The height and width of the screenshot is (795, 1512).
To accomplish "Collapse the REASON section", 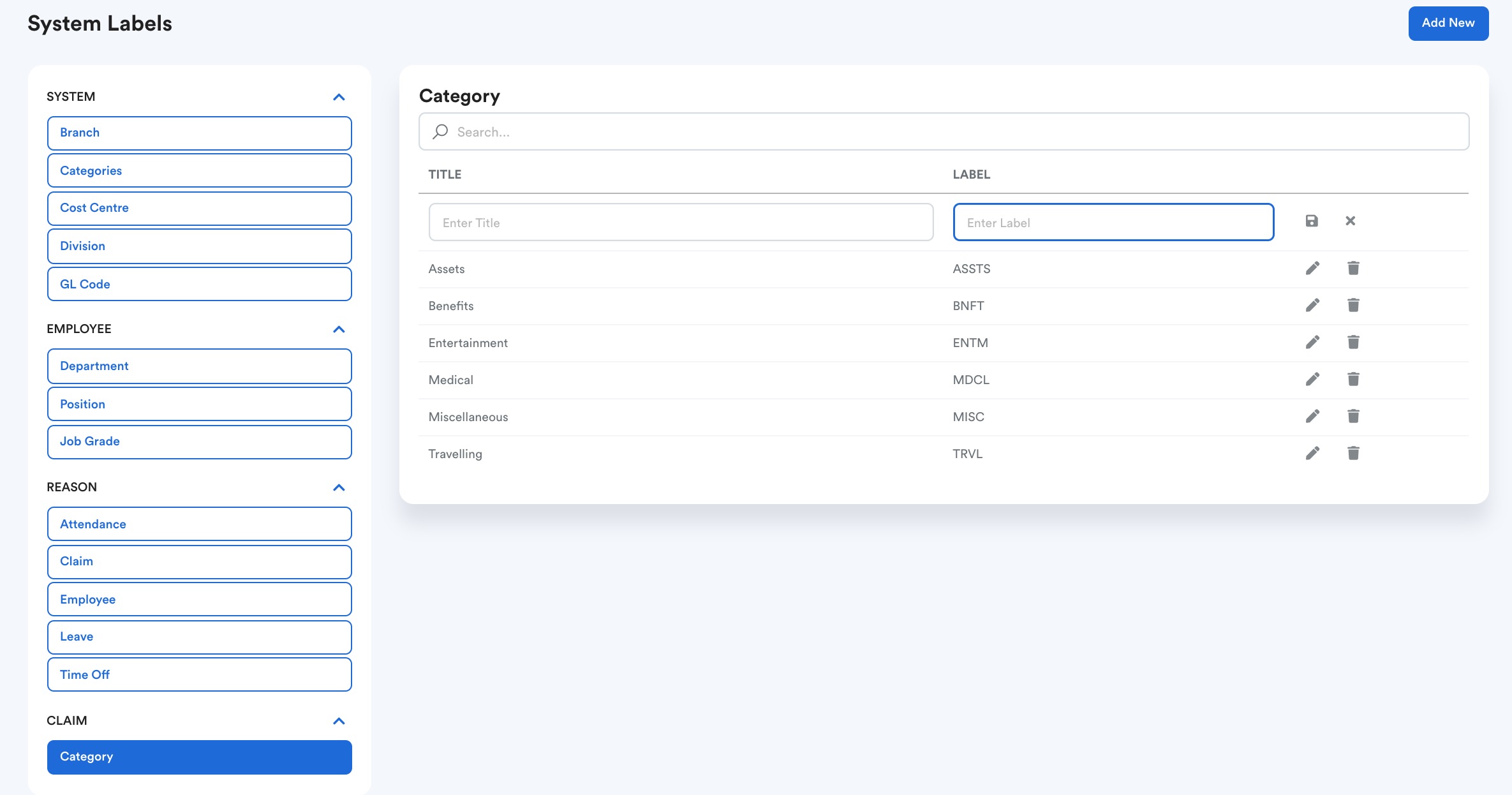I will 339,487.
